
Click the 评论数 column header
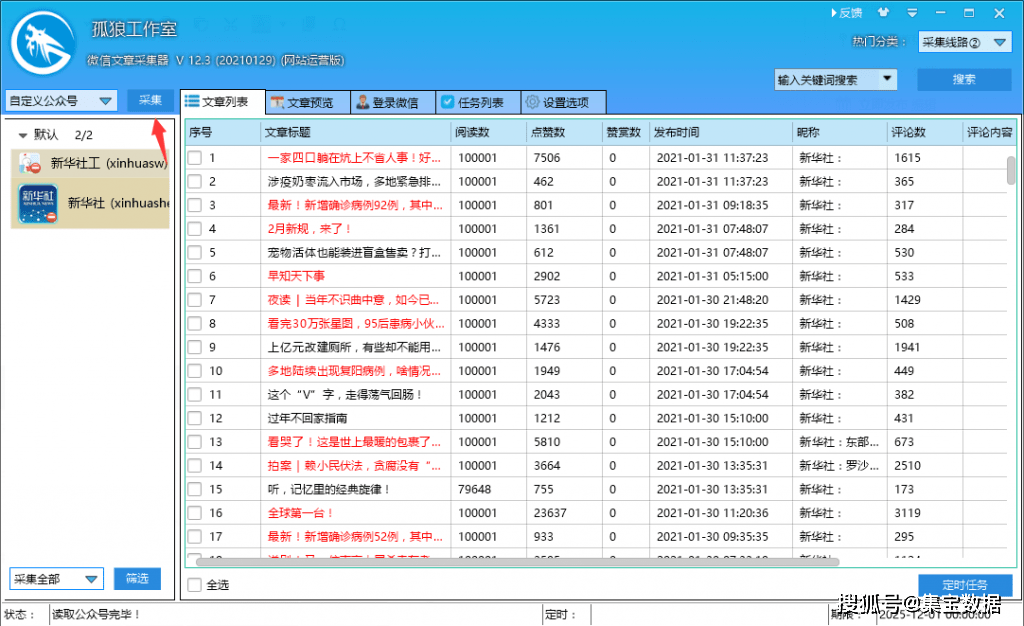[x=924, y=133]
